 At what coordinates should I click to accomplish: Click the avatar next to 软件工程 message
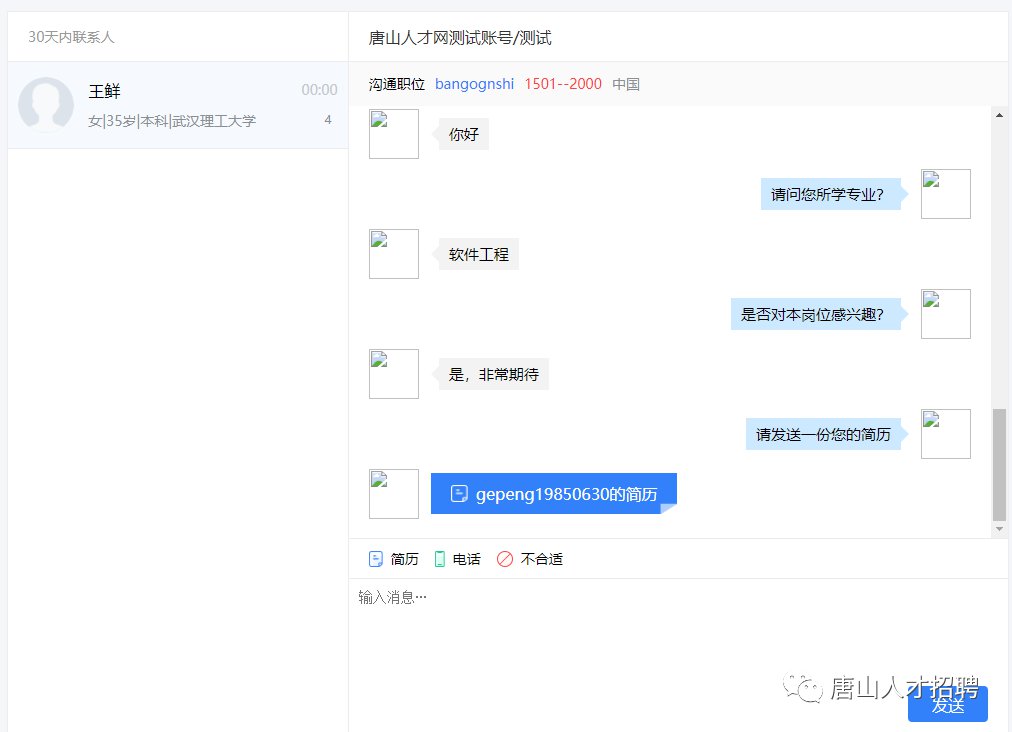click(394, 254)
